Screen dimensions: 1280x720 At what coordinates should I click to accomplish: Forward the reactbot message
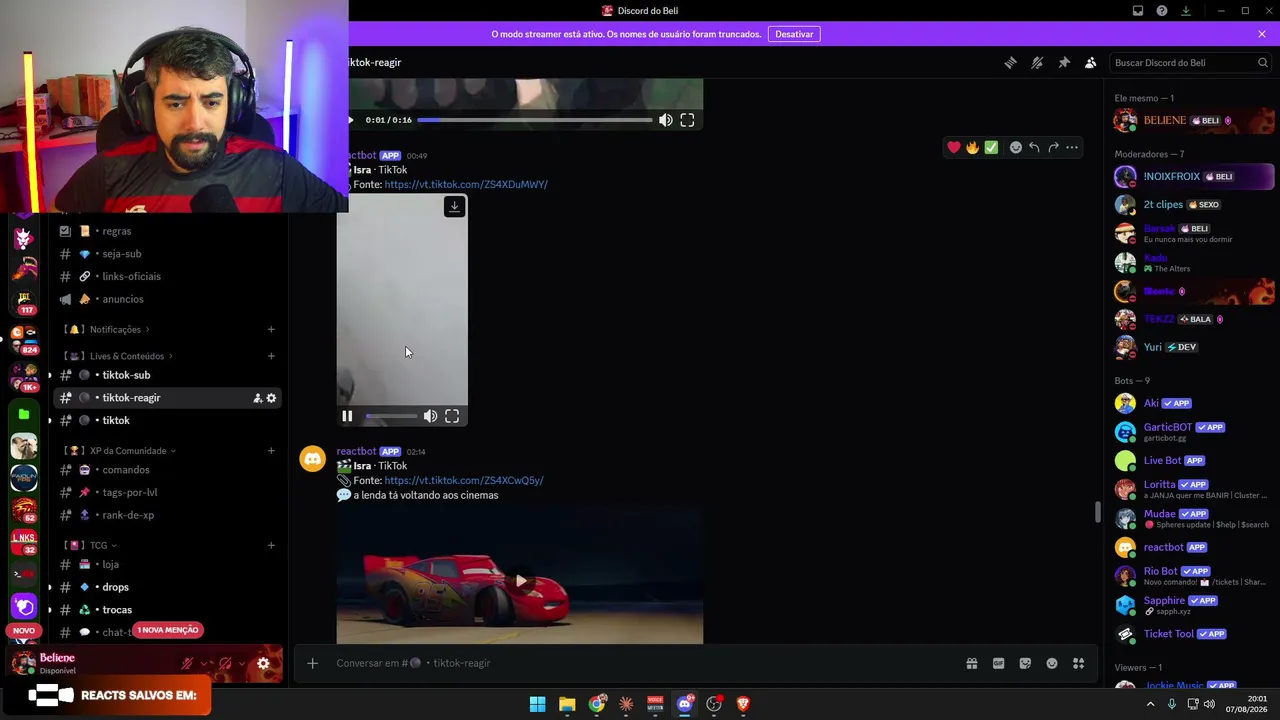pos(1053,148)
